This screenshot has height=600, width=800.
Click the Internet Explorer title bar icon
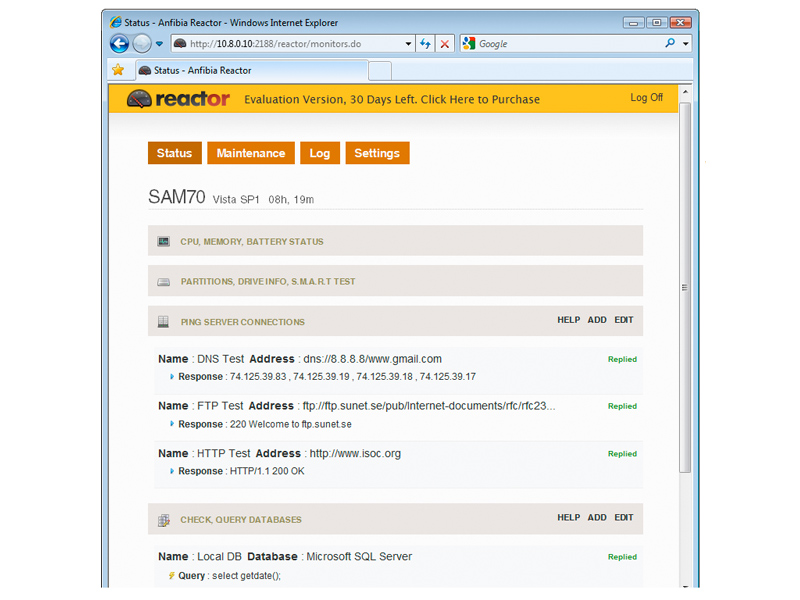click(116, 22)
